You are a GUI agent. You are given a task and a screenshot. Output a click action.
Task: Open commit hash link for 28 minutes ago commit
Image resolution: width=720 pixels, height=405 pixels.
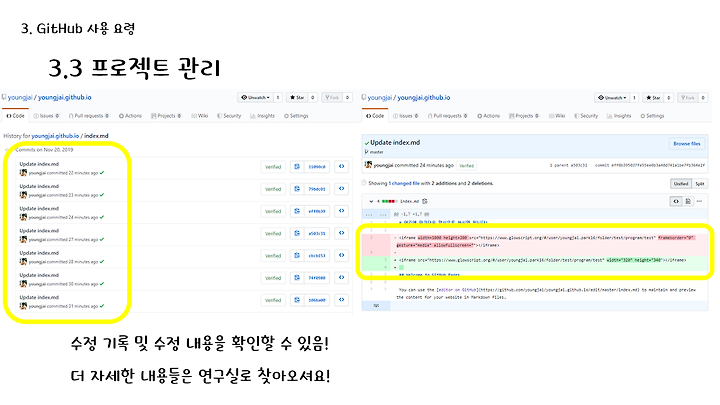[317, 255]
